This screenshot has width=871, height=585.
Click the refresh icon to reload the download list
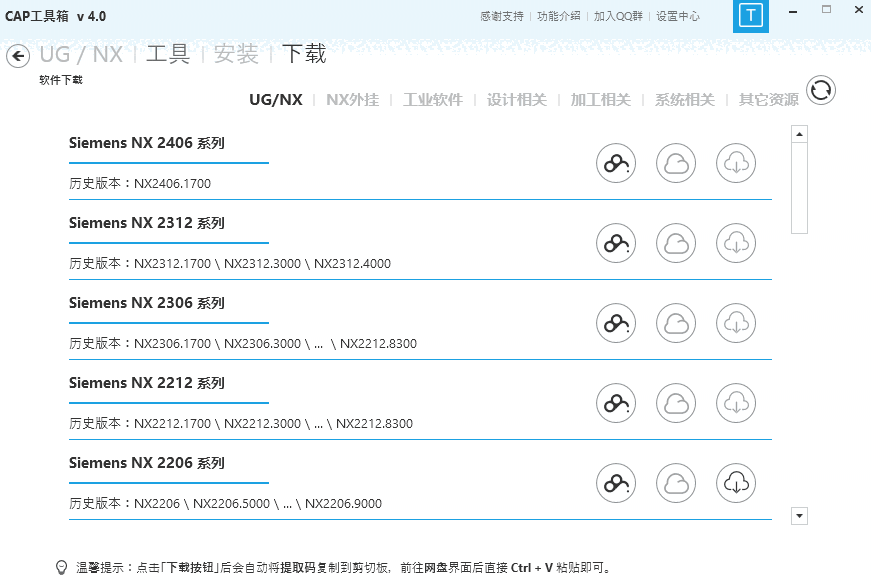[820, 90]
